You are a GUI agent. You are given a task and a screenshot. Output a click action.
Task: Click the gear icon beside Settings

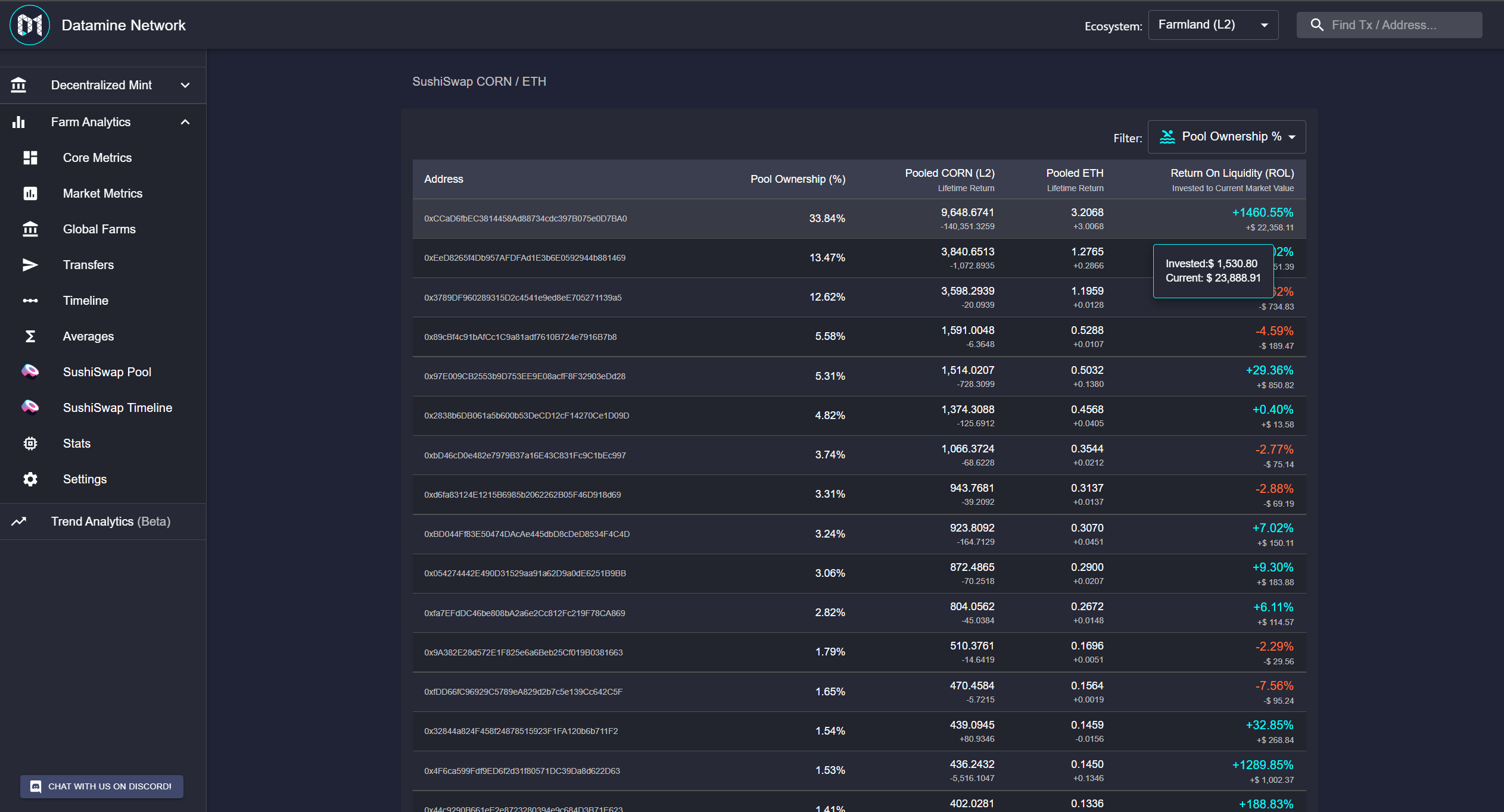tap(30, 479)
